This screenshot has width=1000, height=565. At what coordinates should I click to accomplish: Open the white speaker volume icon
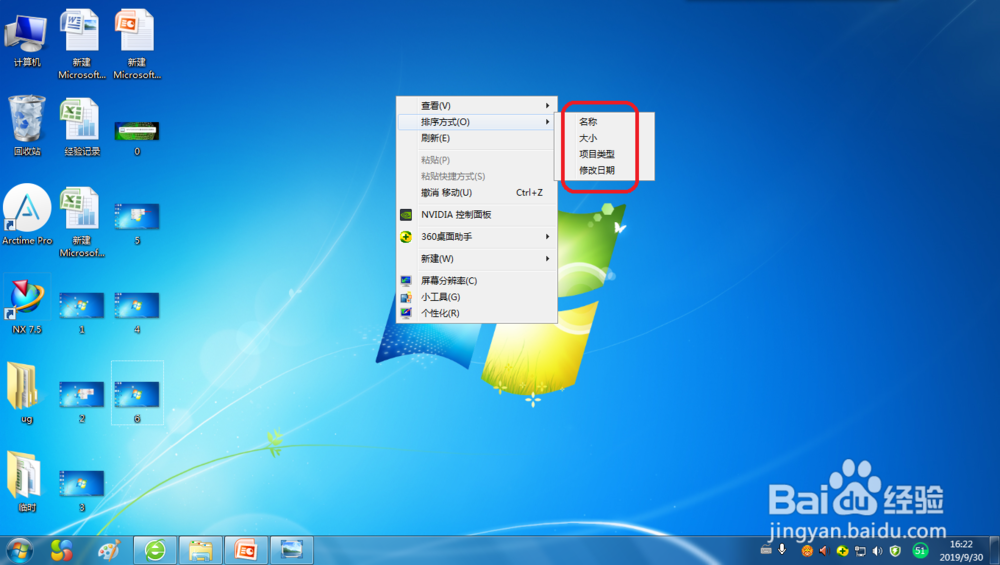click(878, 551)
